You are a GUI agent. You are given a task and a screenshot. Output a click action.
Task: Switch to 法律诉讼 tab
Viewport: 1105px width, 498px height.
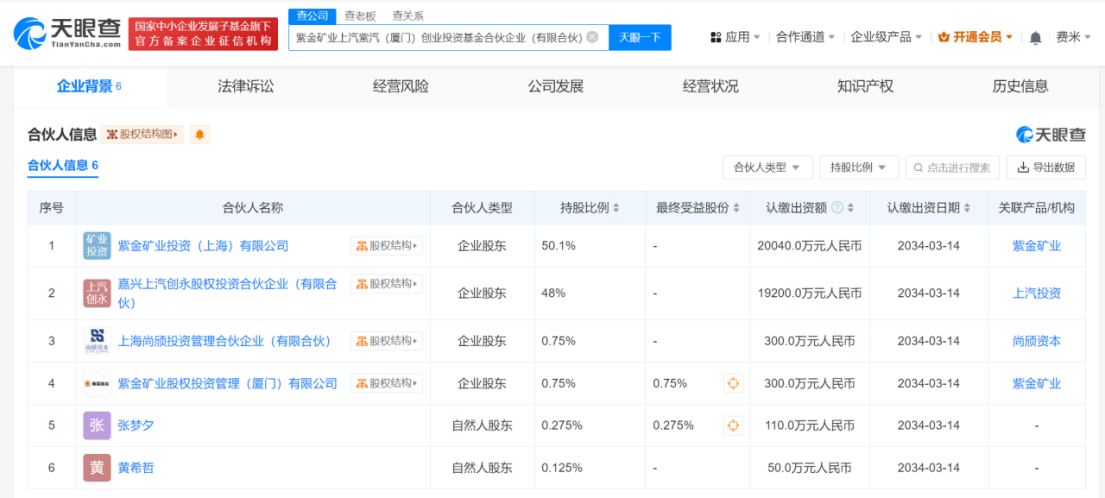245,87
